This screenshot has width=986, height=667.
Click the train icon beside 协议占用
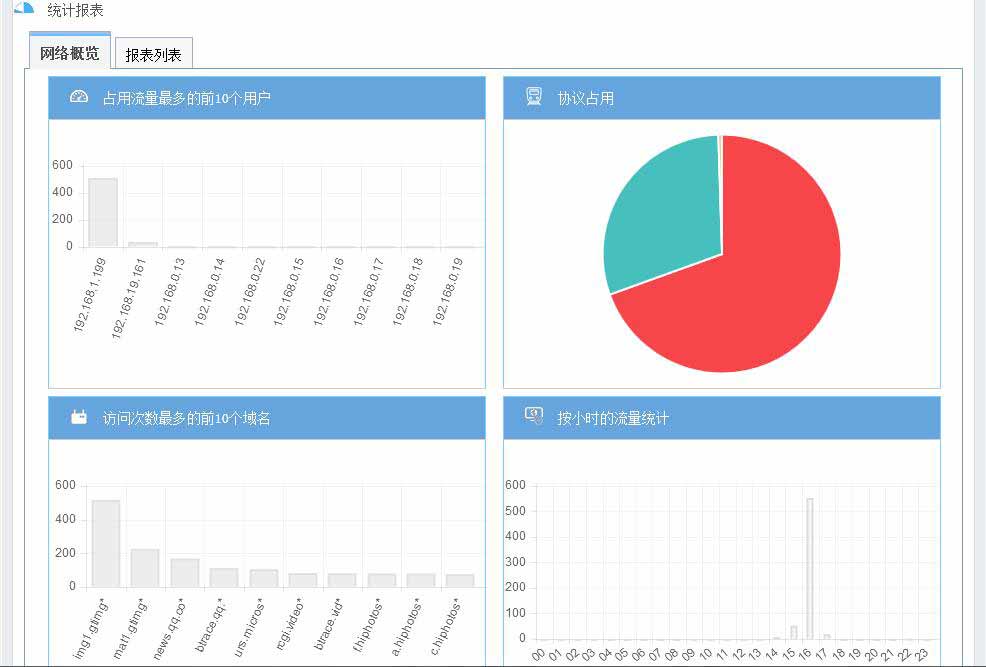tap(534, 97)
